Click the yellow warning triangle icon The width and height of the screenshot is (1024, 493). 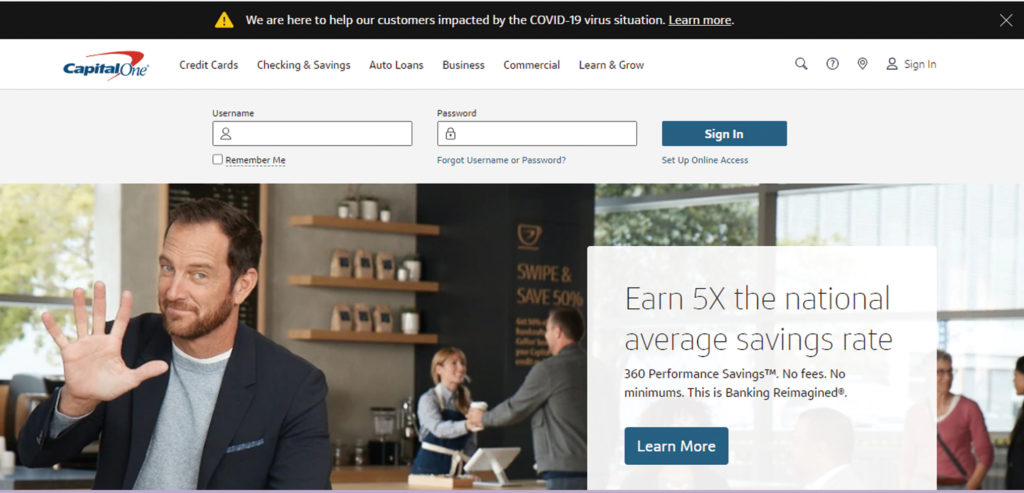(224, 20)
